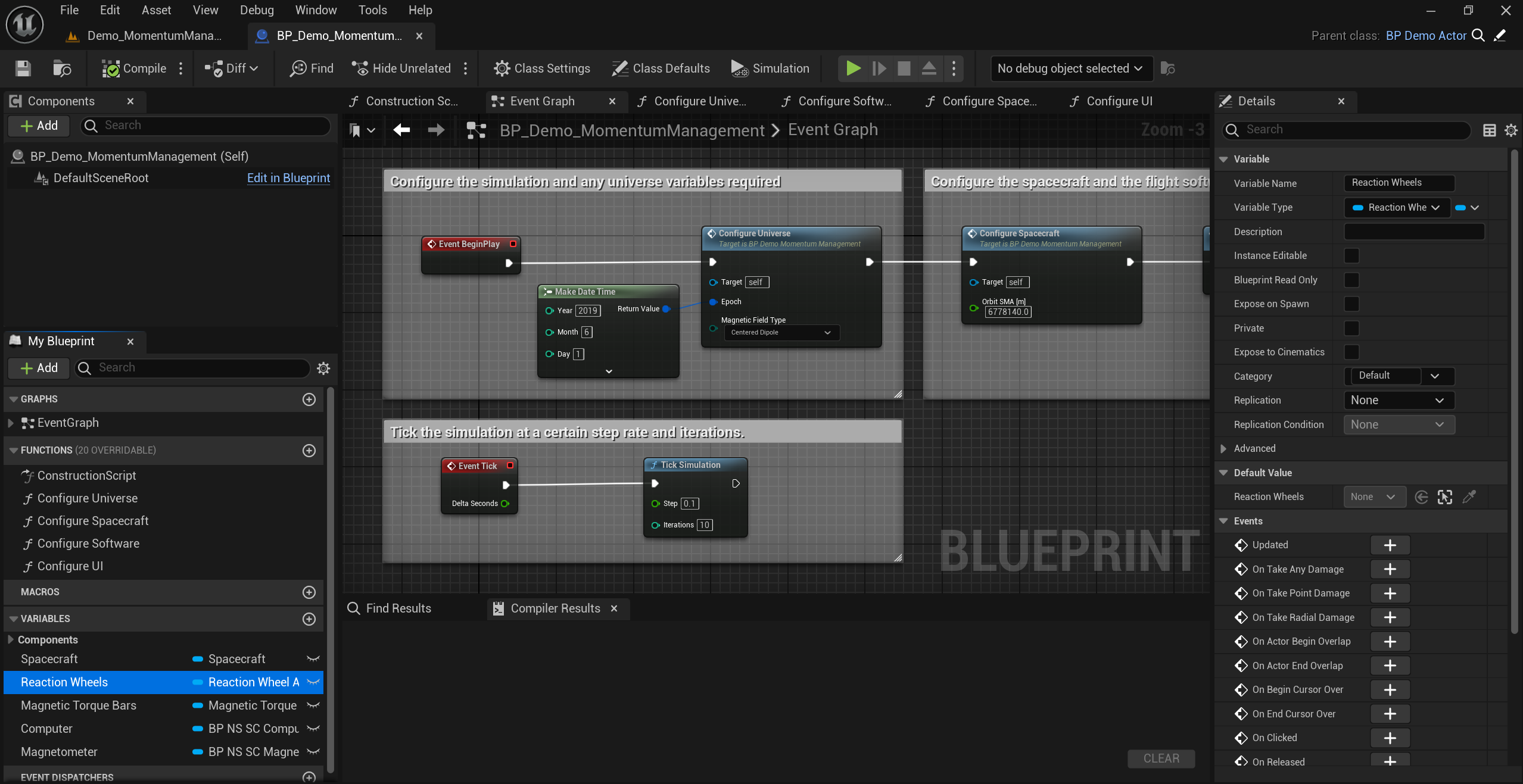This screenshot has width=1523, height=784.
Task: Open Magnetic Field Type Centered Dipole dropdown
Action: coord(781,333)
